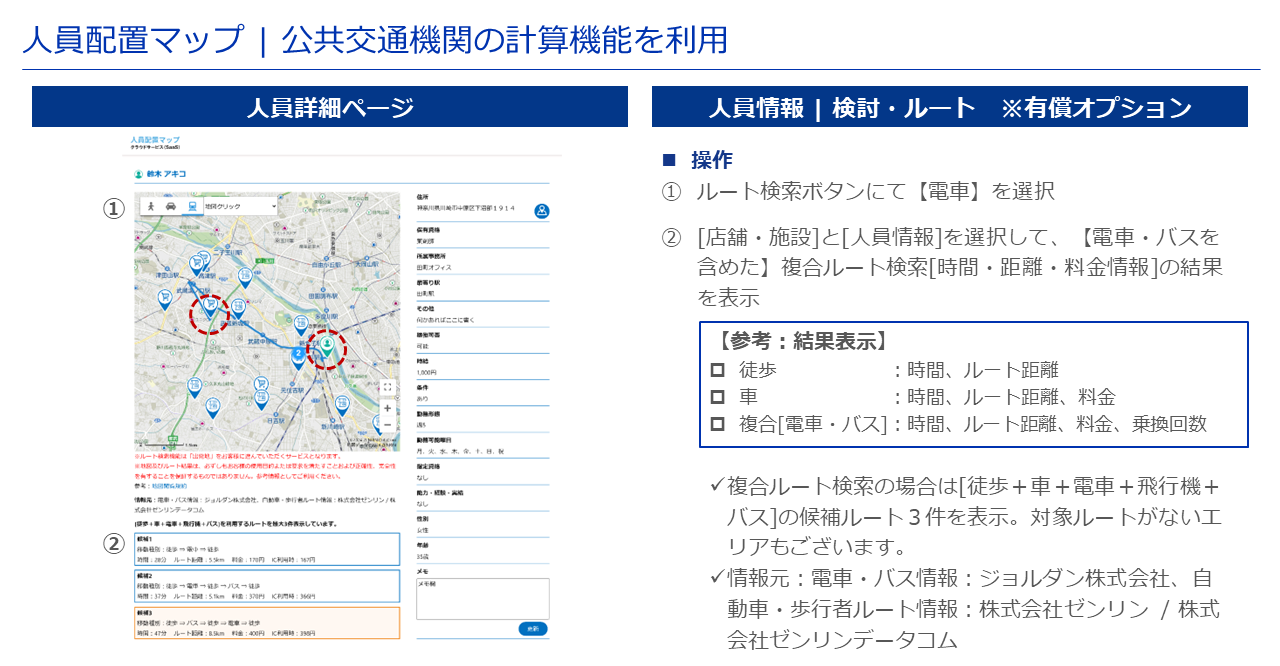The height and width of the screenshot is (666, 1280).
Task: Click the memo text field
Action: 482,598
